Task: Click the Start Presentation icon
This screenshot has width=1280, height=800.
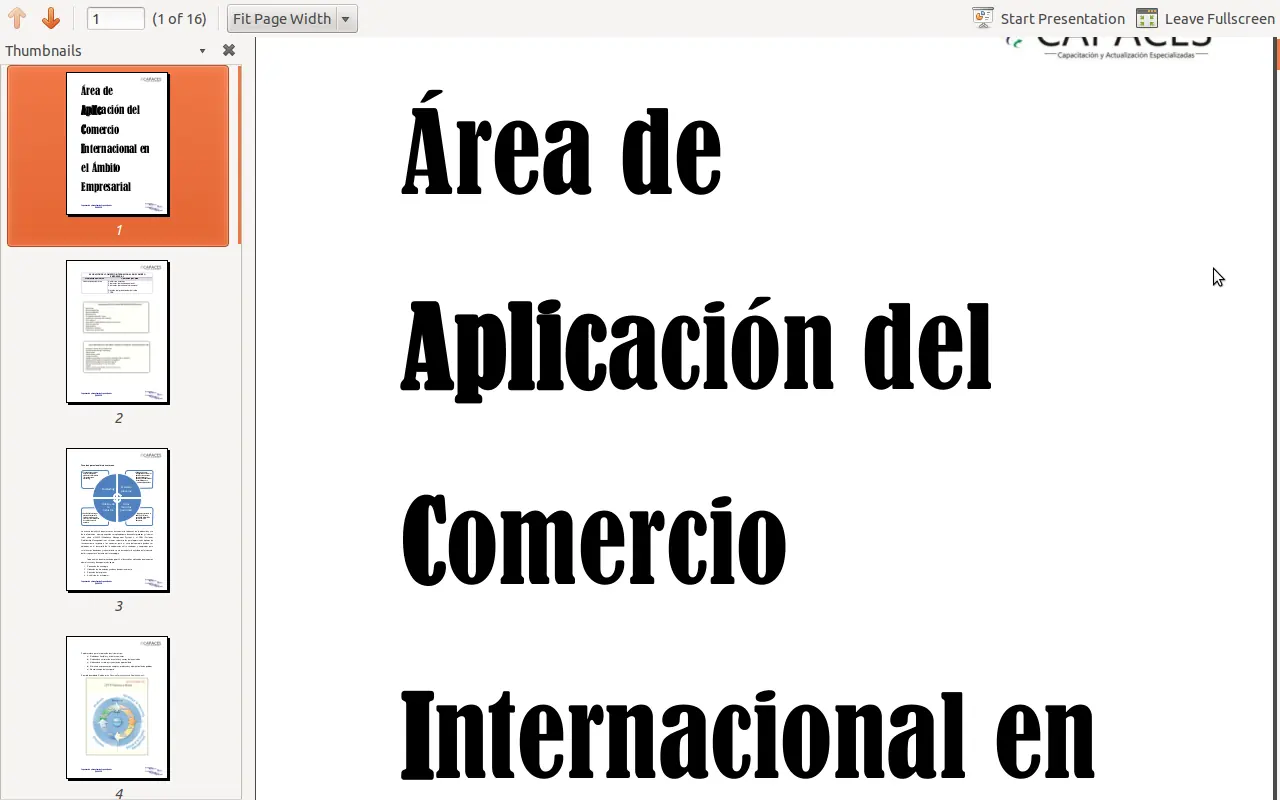Action: 983,18
